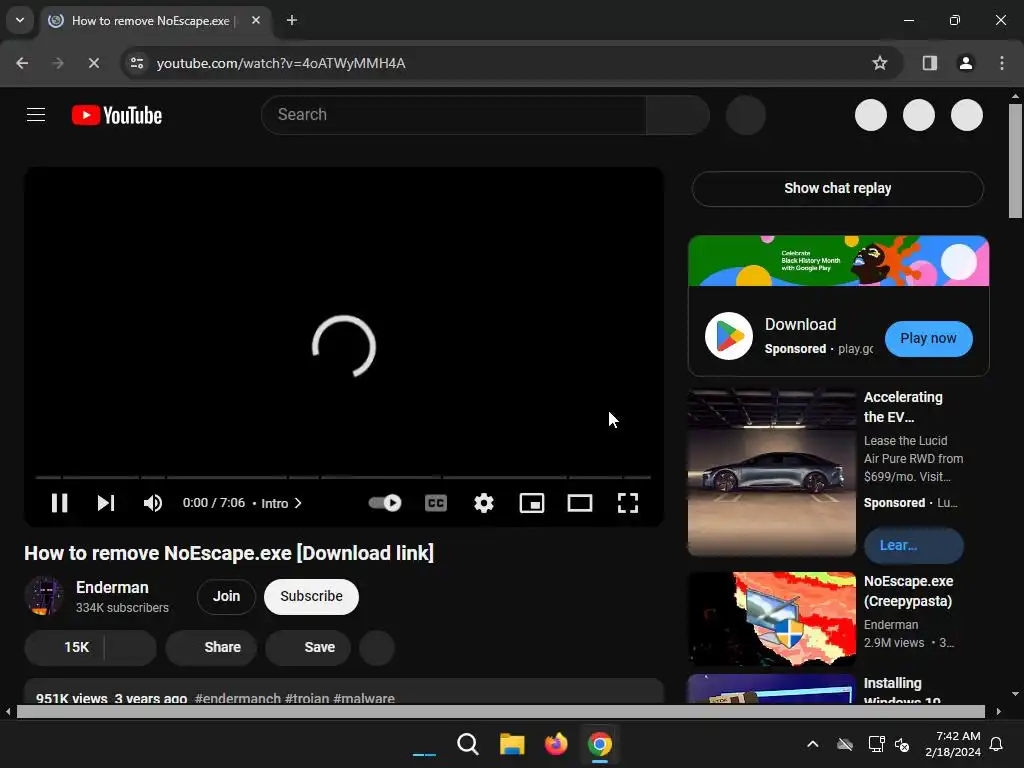Click the Accelerating the EV ad title
The width and height of the screenshot is (1024, 768).
[x=903, y=407]
